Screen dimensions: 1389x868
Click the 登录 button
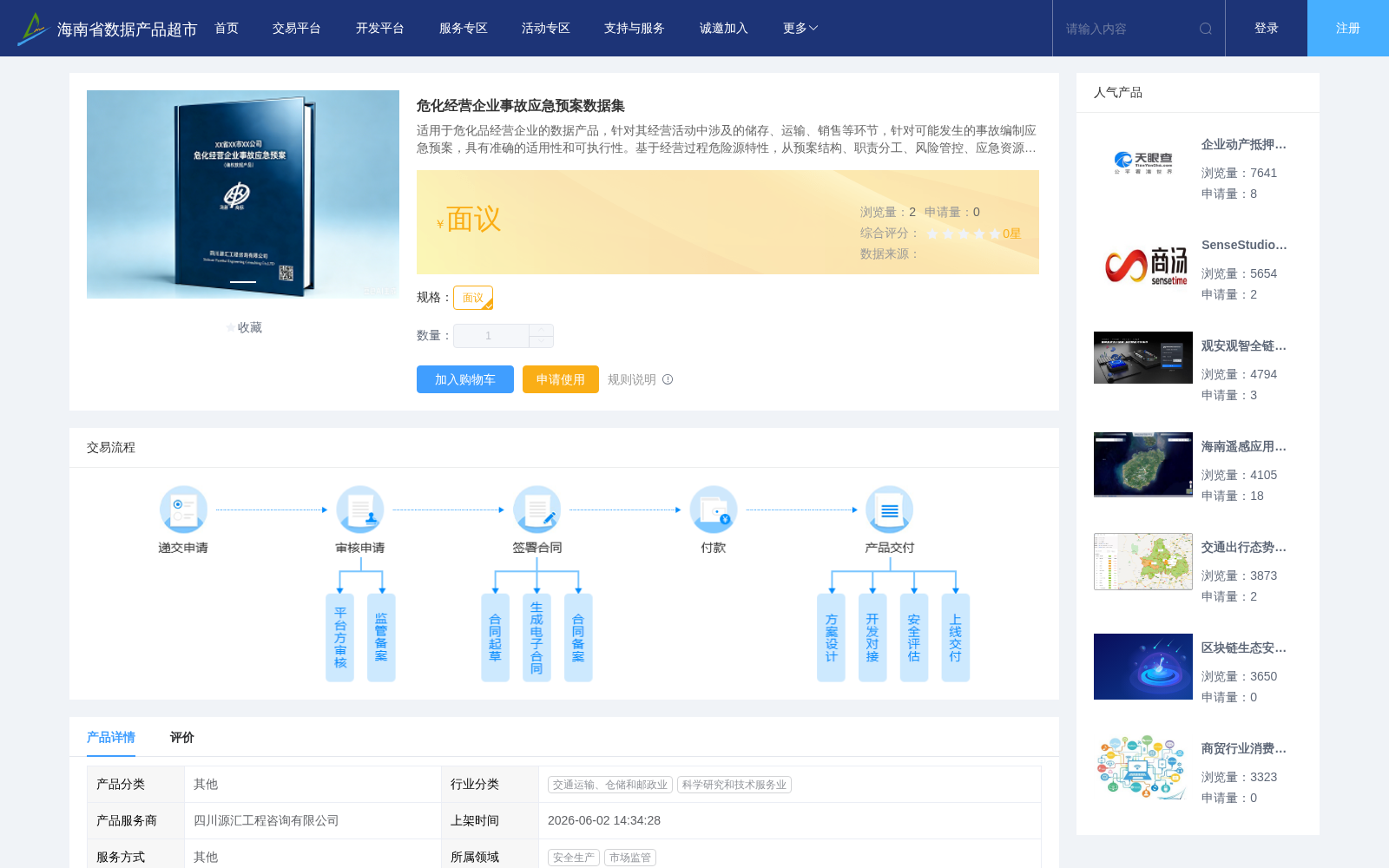click(1267, 29)
